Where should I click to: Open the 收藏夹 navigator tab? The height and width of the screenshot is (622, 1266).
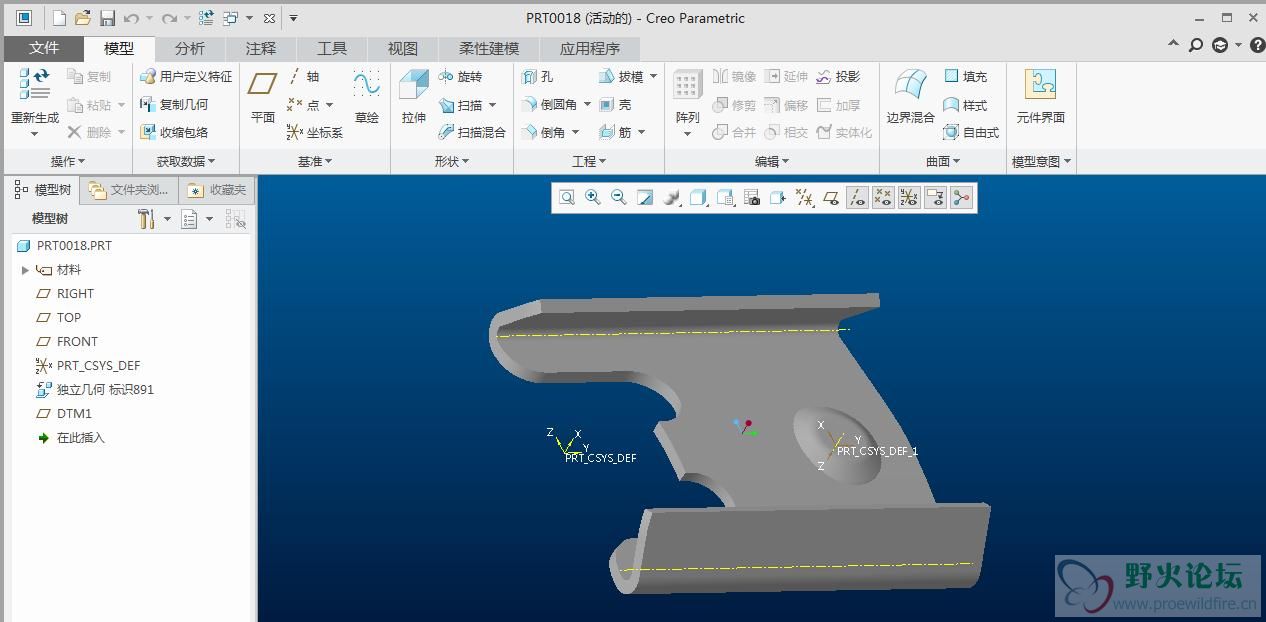click(217, 190)
